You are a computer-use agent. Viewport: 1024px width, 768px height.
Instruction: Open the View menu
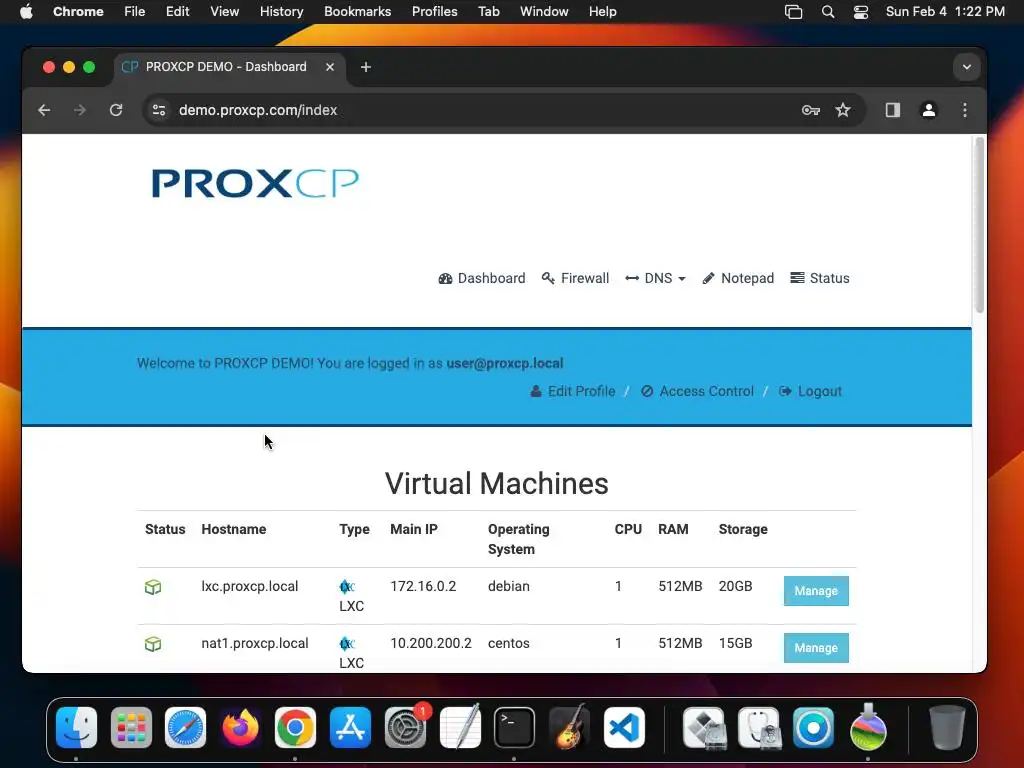click(225, 12)
